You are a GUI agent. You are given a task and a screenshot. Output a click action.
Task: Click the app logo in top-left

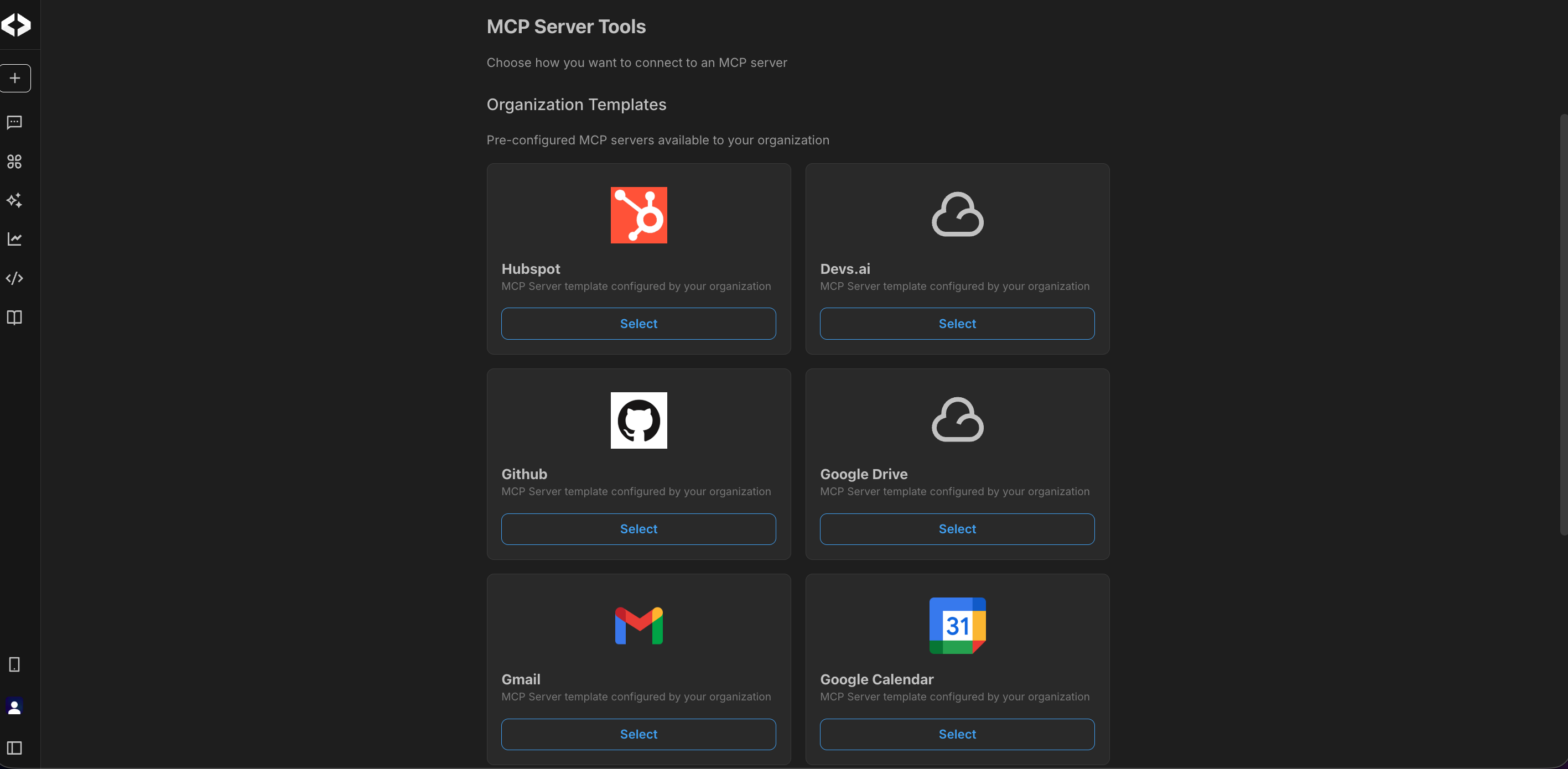coord(16,25)
